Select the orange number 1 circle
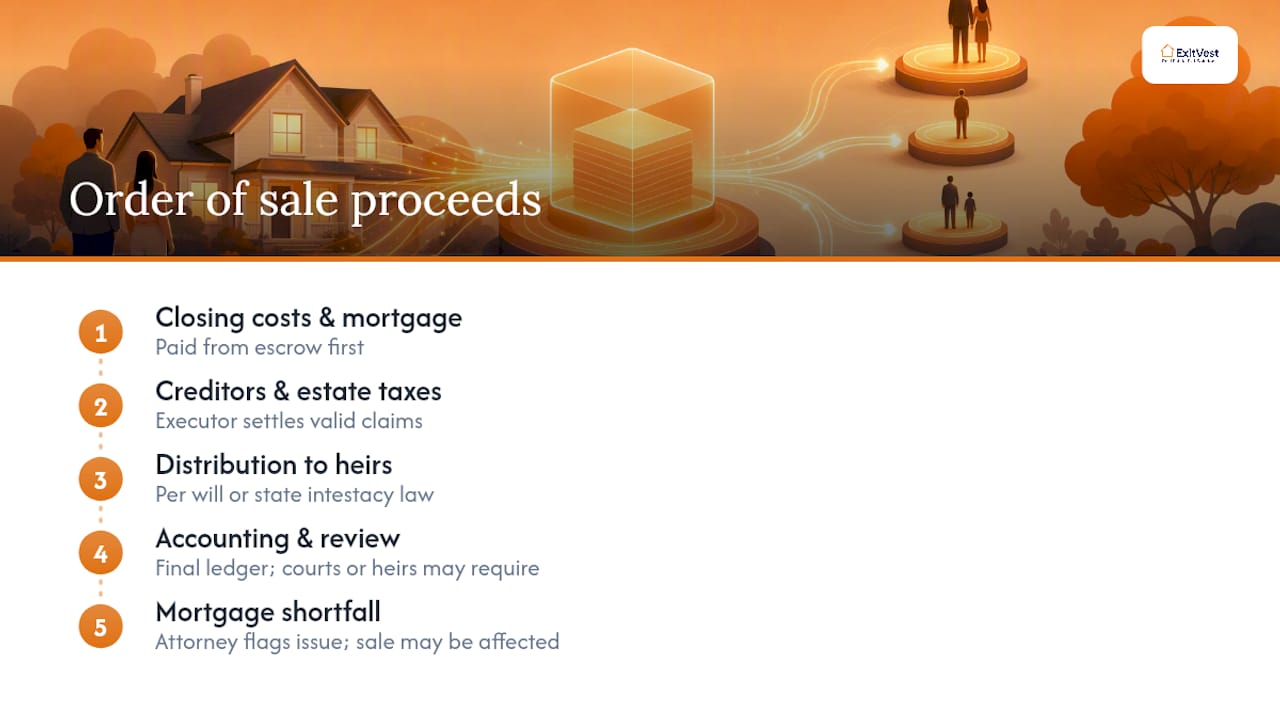The height and width of the screenshot is (720, 1280). click(101, 332)
